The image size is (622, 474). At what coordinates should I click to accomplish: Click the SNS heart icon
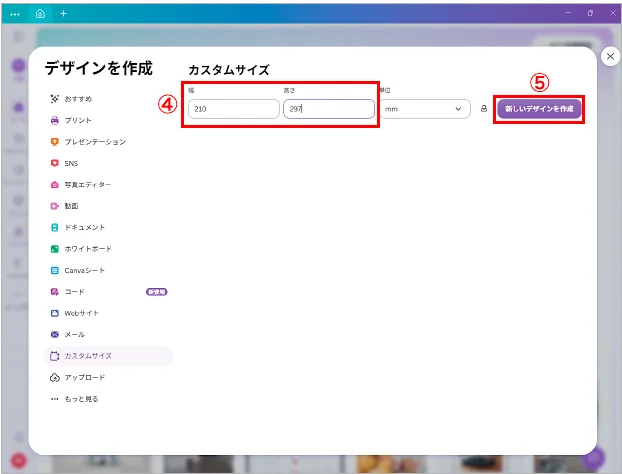click(55, 163)
